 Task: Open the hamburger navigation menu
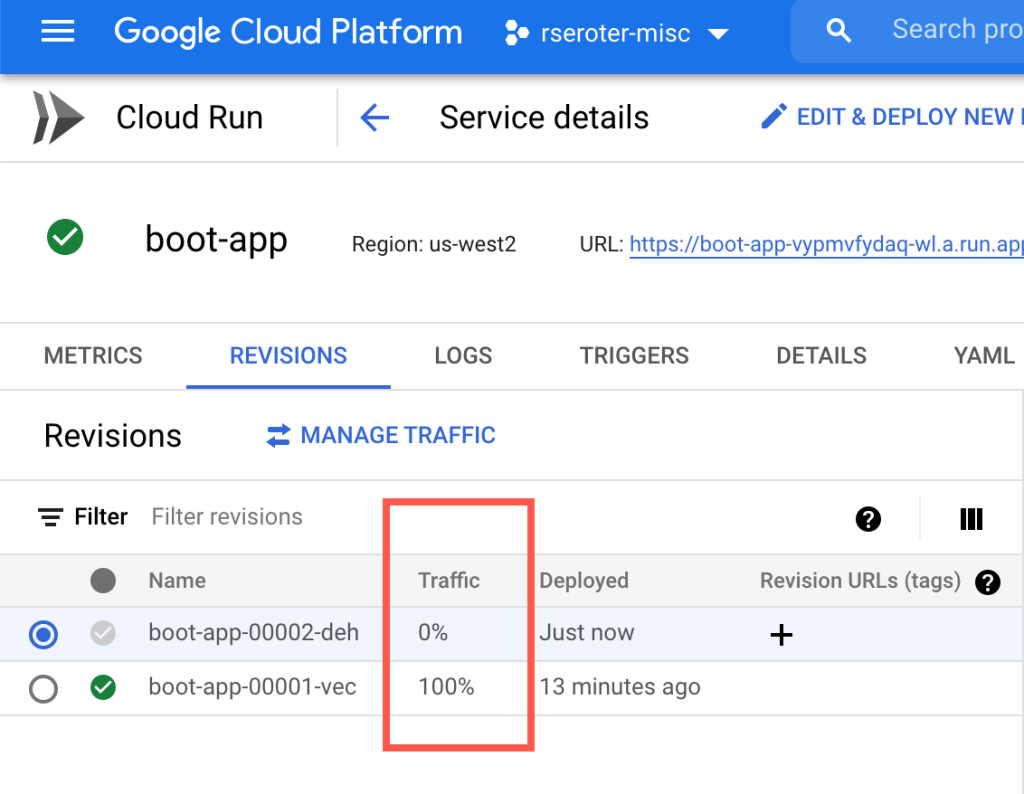pos(57,32)
